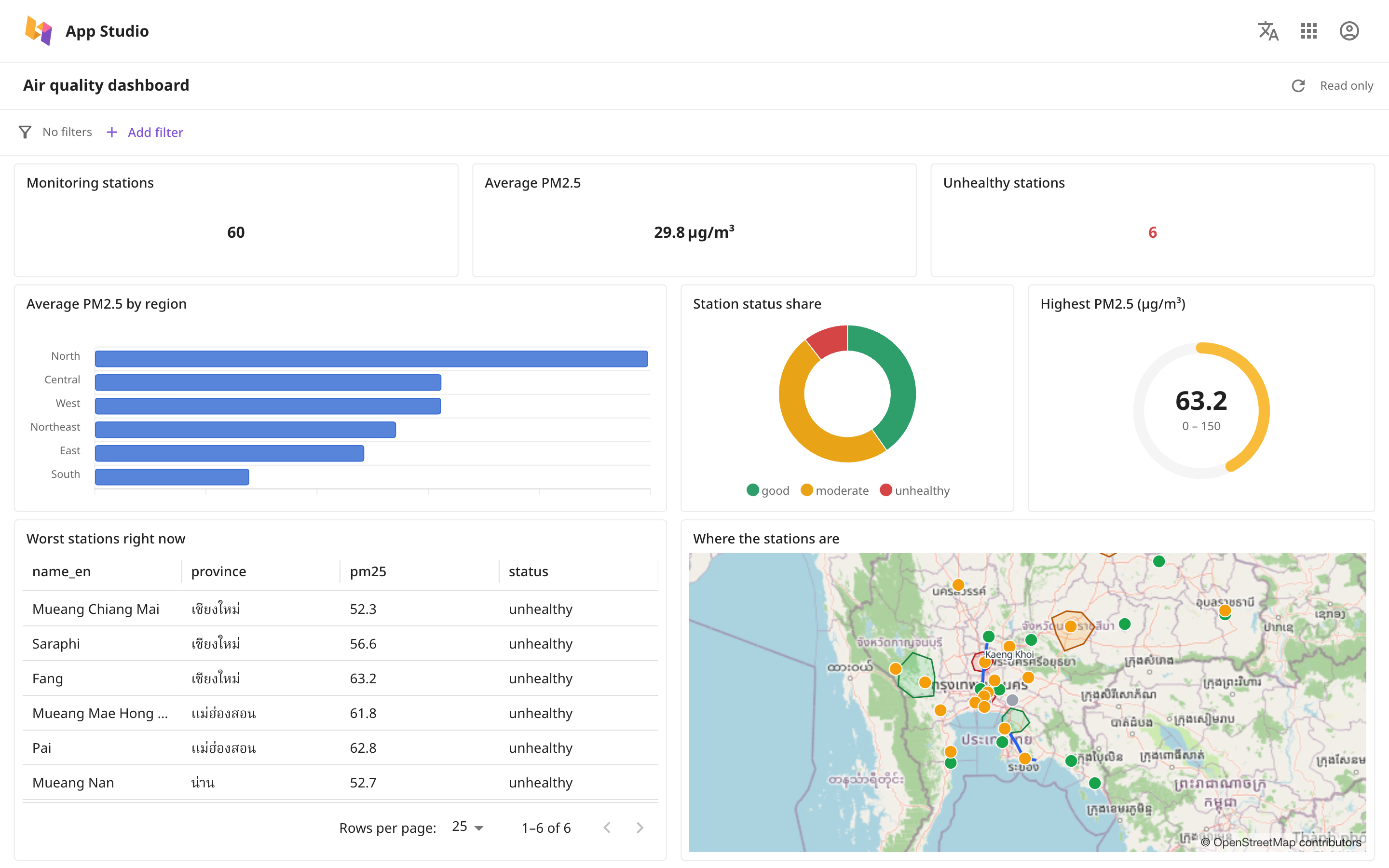
Task: Refresh the air quality dashboard
Action: pos(1298,85)
